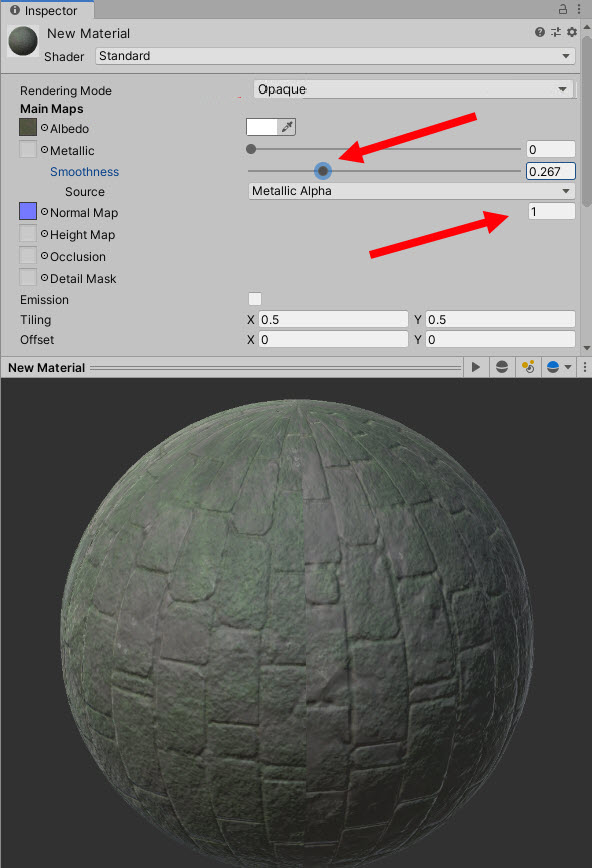The width and height of the screenshot is (592, 868).
Task: Click the empty Occlusion texture slot
Action: (x=28, y=256)
